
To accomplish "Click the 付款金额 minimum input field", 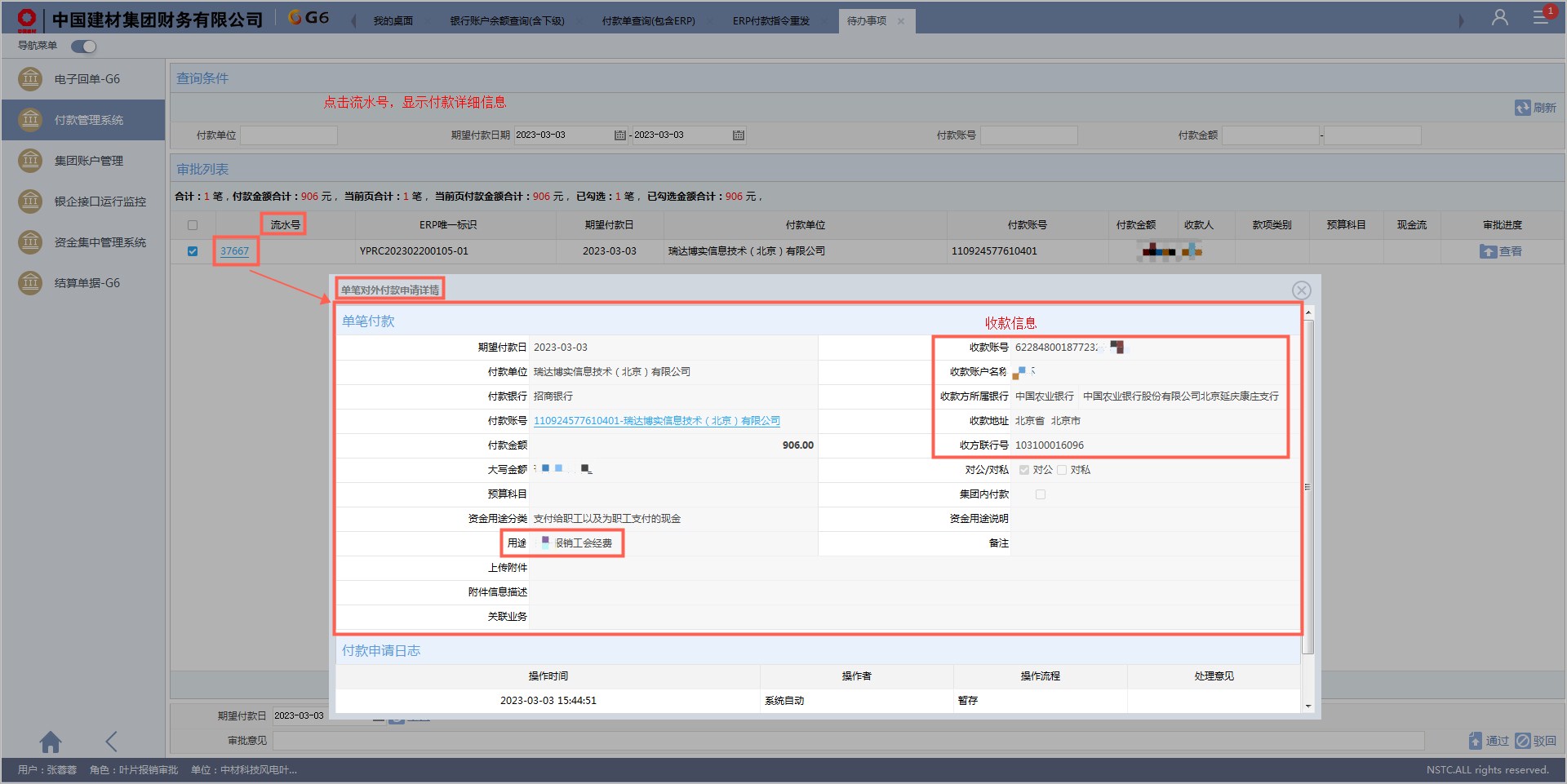I will click(1271, 135).
